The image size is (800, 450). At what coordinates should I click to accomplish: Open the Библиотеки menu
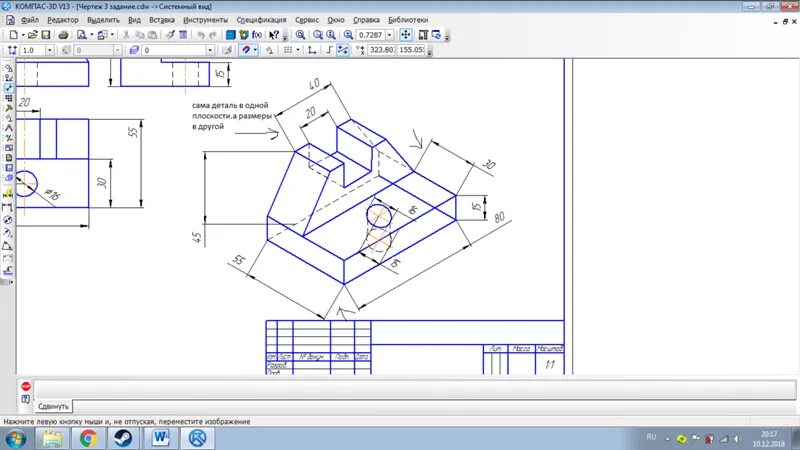408,20
